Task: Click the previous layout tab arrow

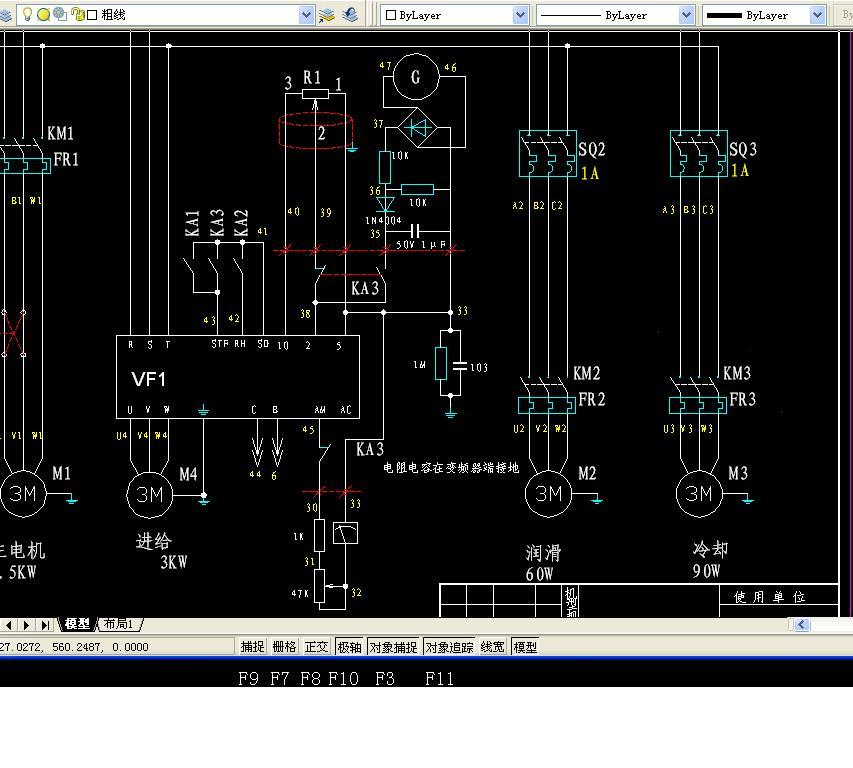Action: (x=9, y=625)
